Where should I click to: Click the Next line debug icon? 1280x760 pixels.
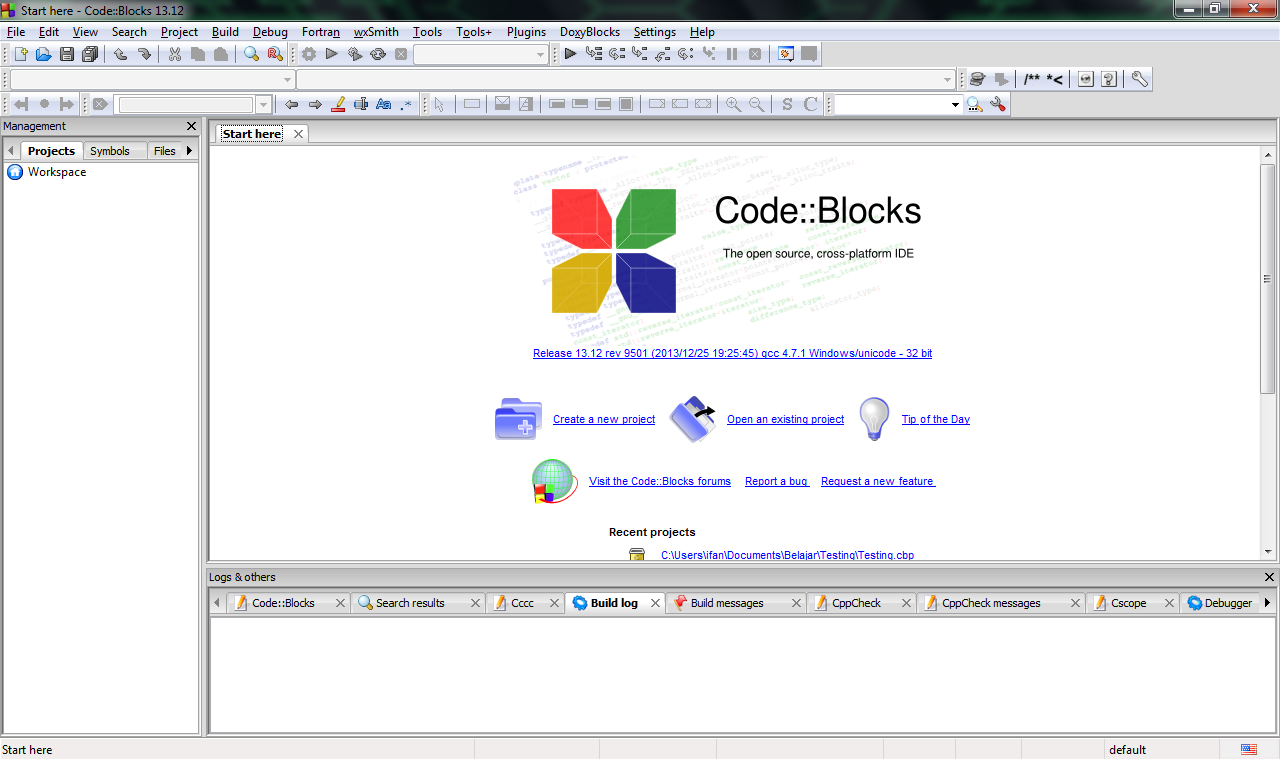click(617, 54)
